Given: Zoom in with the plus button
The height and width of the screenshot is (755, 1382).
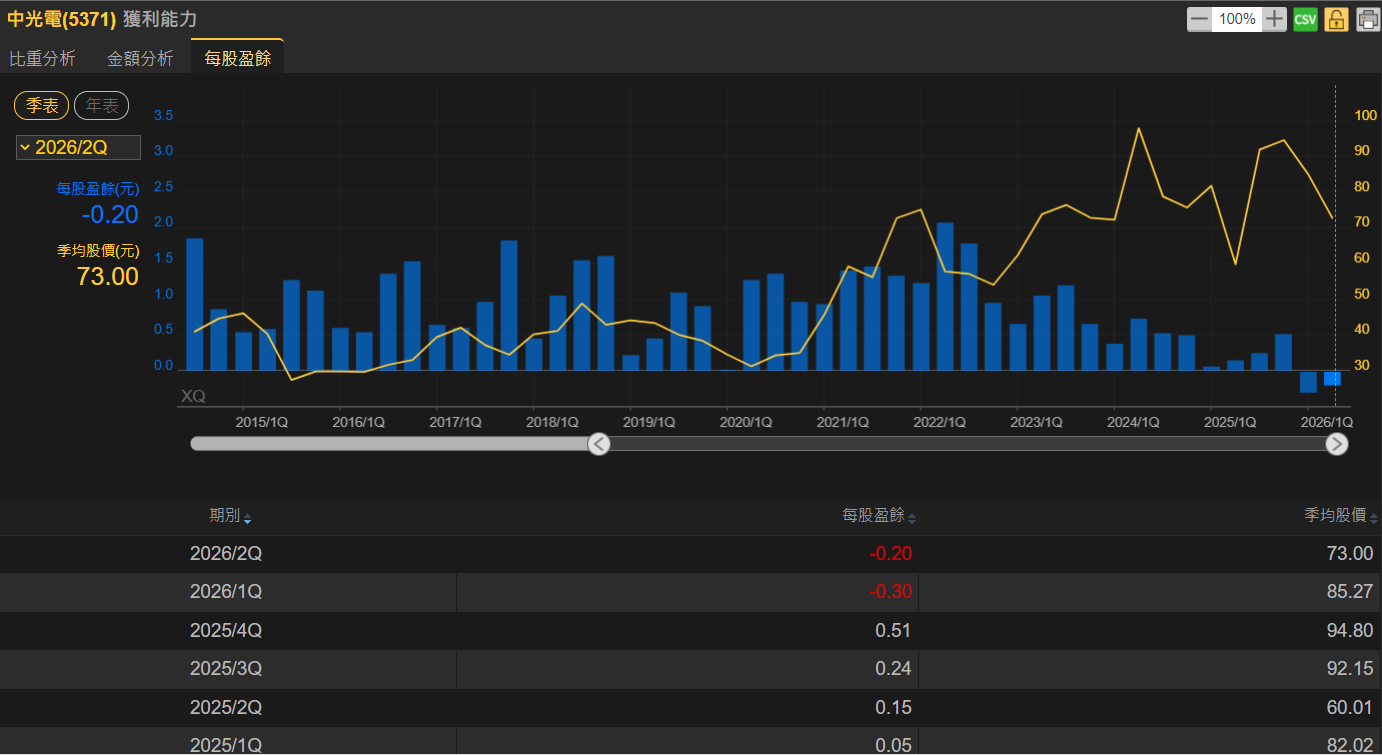Looking at the screenshot, I should (x=1274, y=19).
